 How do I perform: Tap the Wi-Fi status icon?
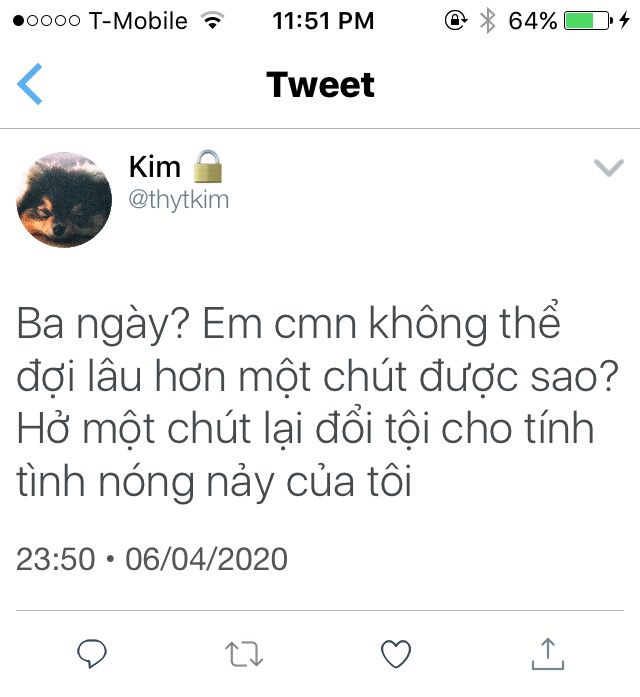click(x=212, y=20)
